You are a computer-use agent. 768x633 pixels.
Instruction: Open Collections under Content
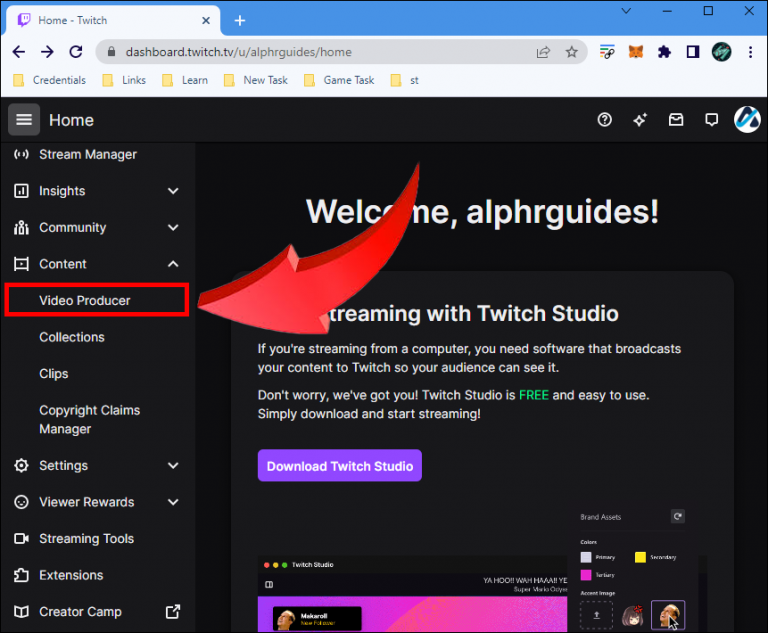coord(72,337)
